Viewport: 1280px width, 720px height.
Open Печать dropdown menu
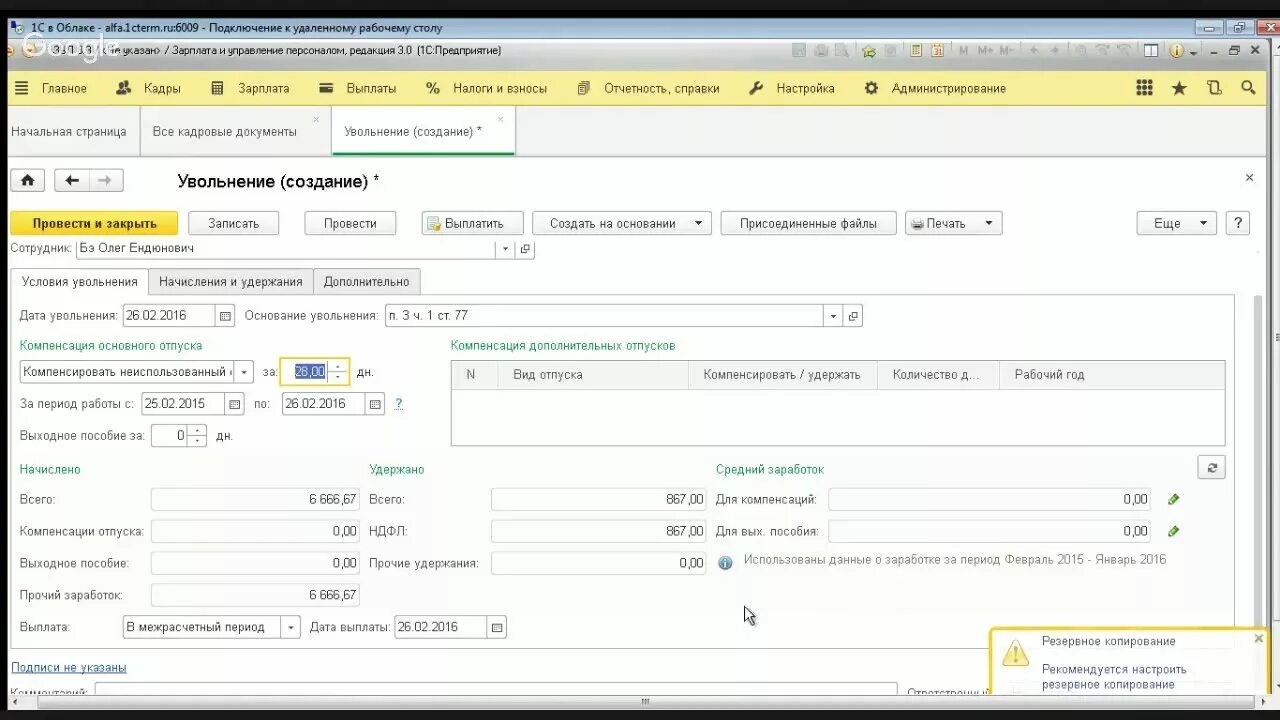click(x=954, y=223)
